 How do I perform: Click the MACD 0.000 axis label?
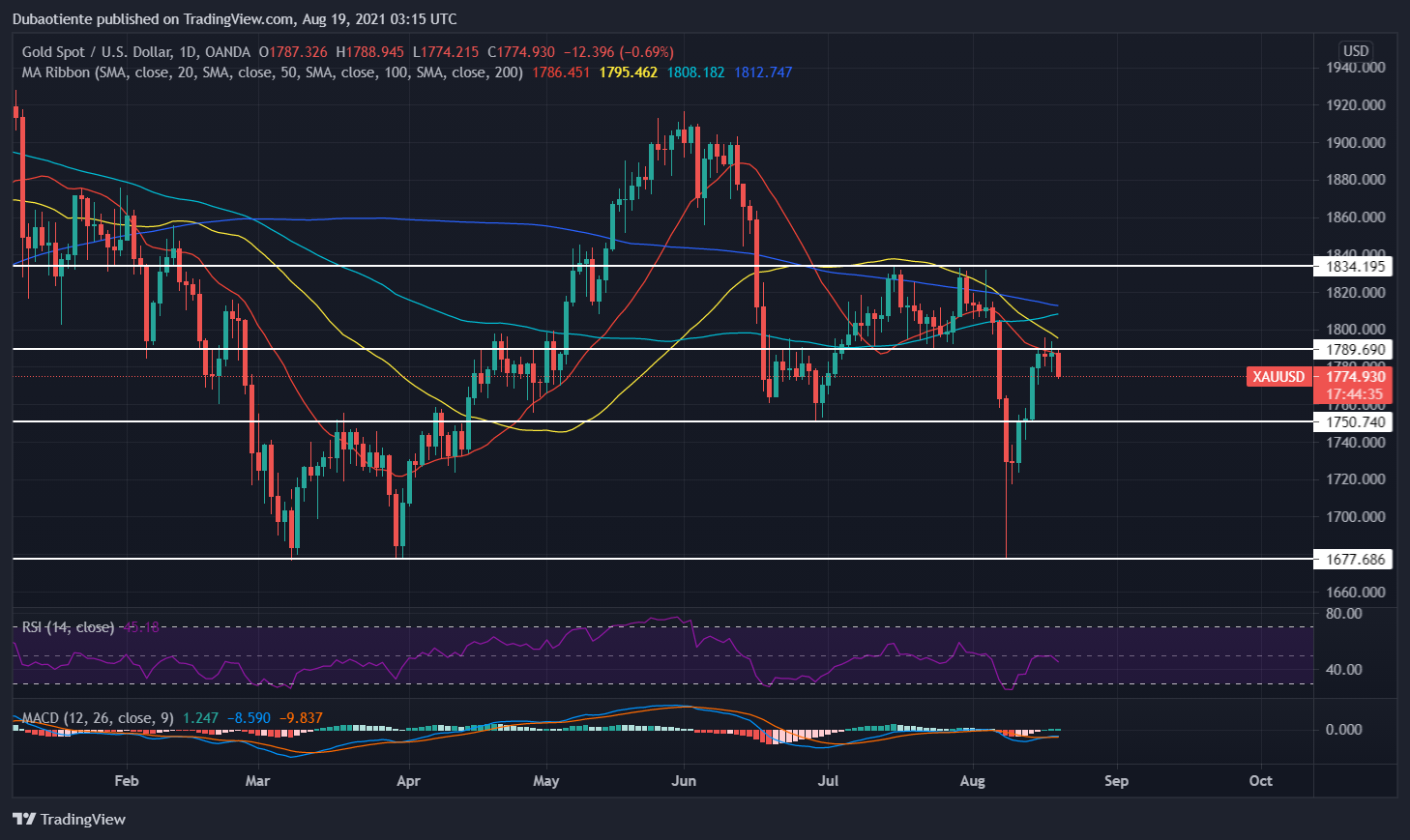1343,730
